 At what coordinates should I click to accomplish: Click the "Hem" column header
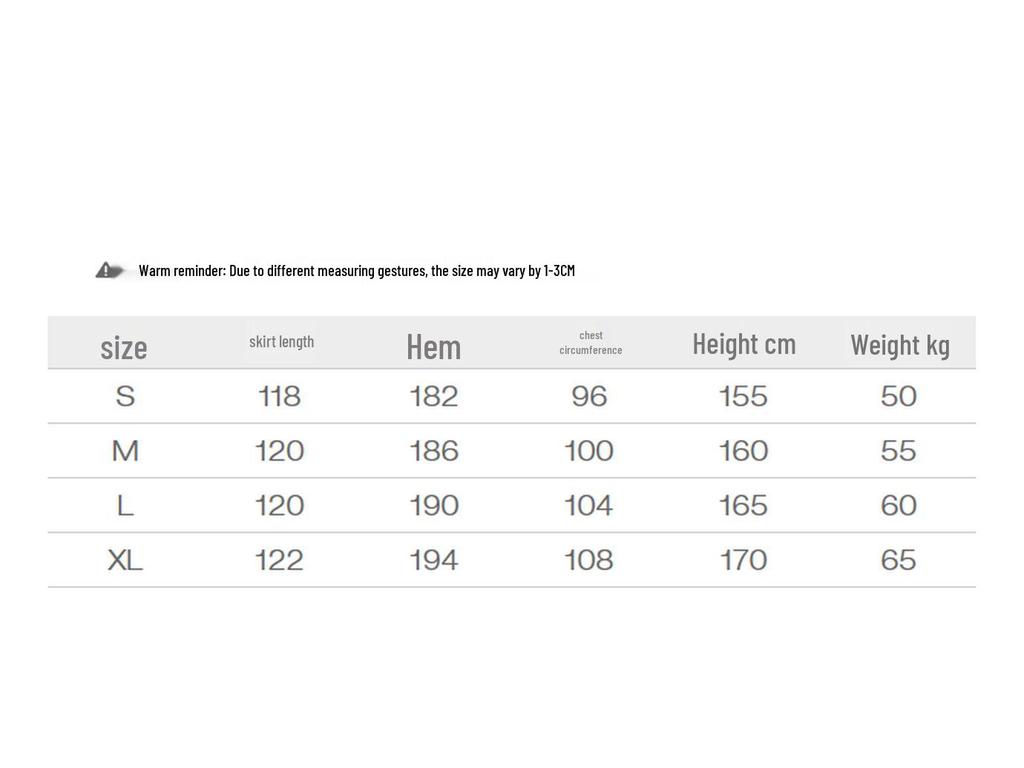pyautogui.click(x=433, y=347)
